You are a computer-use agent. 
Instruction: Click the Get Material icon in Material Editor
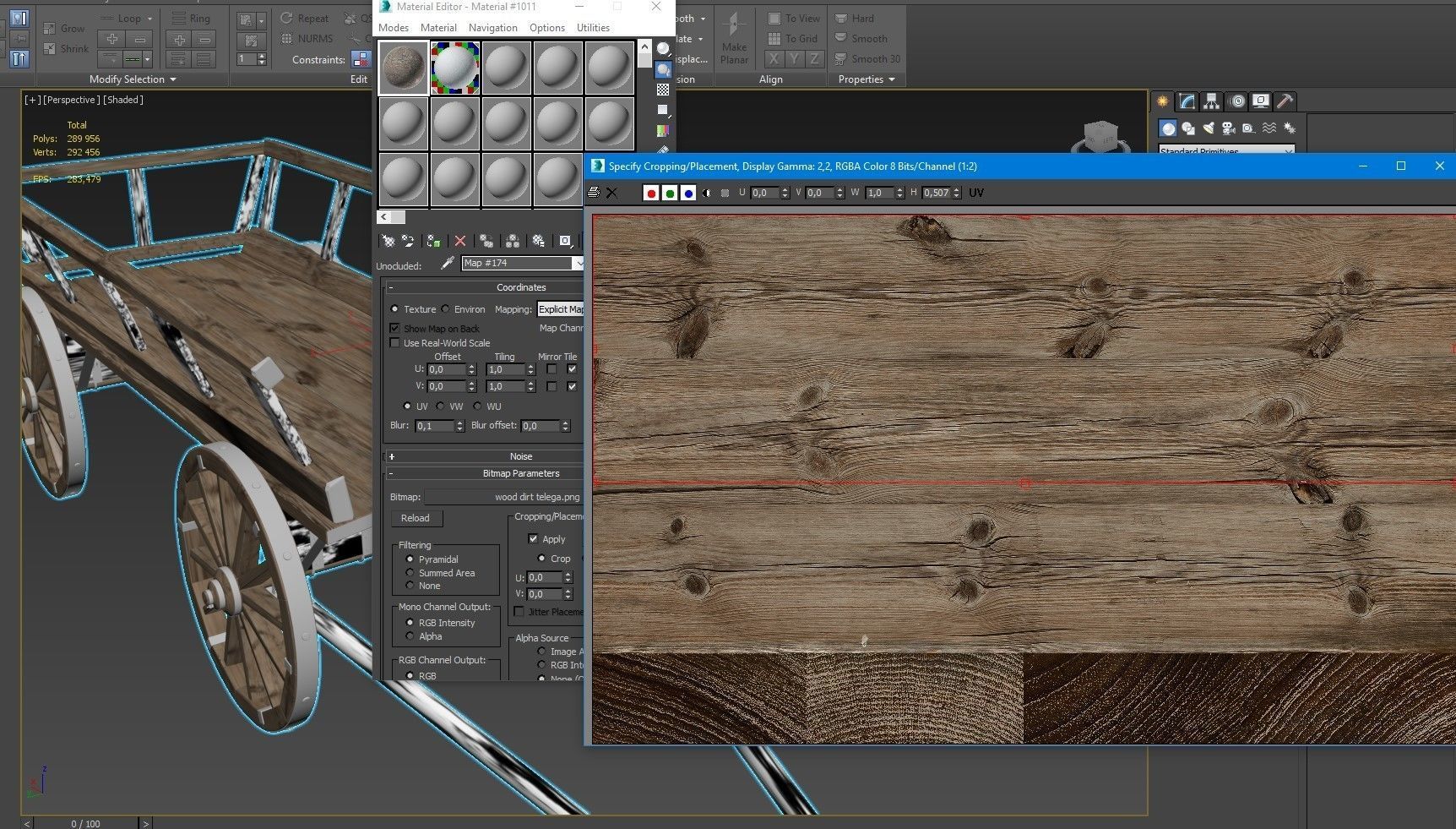coord(388,241)
